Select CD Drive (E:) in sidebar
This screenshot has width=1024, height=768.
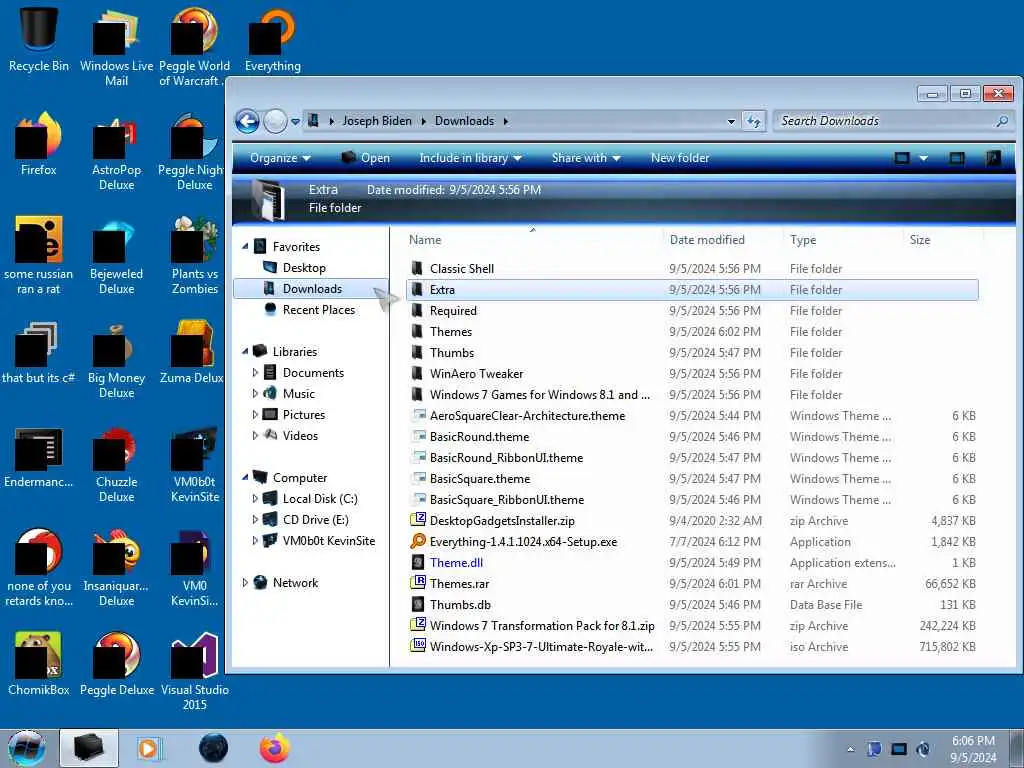coord(315,520)
